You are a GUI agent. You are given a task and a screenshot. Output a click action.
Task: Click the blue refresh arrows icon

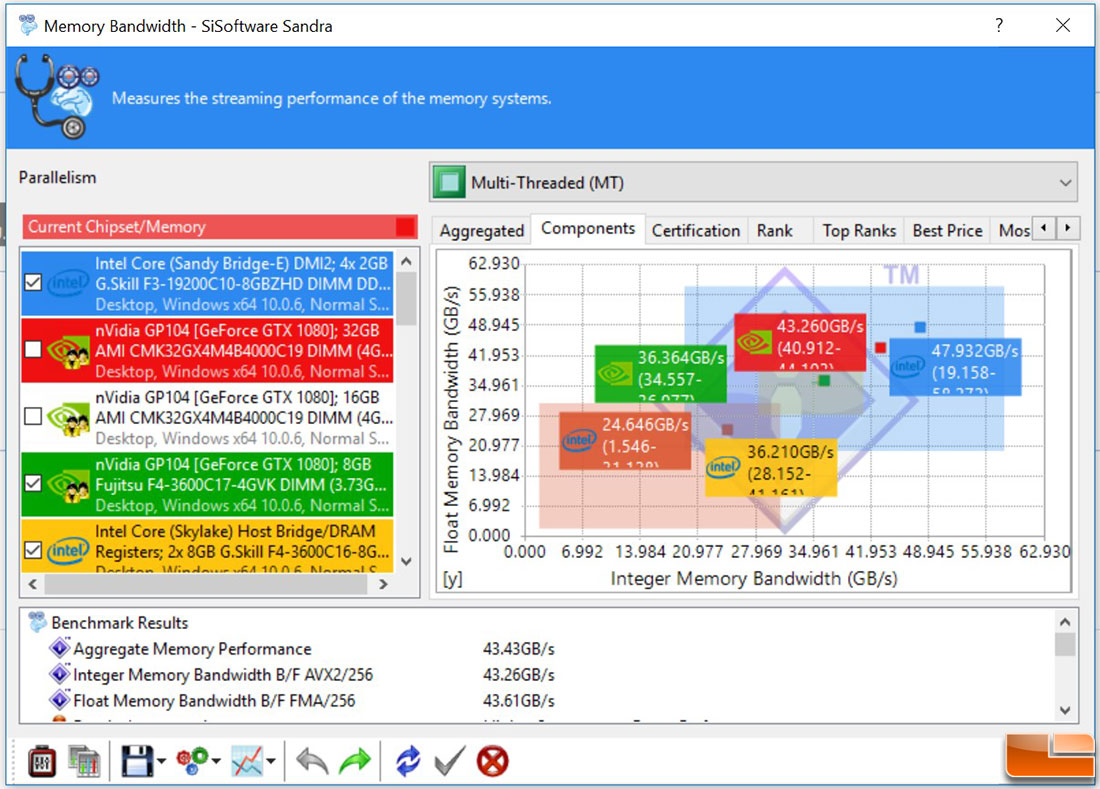408,762
